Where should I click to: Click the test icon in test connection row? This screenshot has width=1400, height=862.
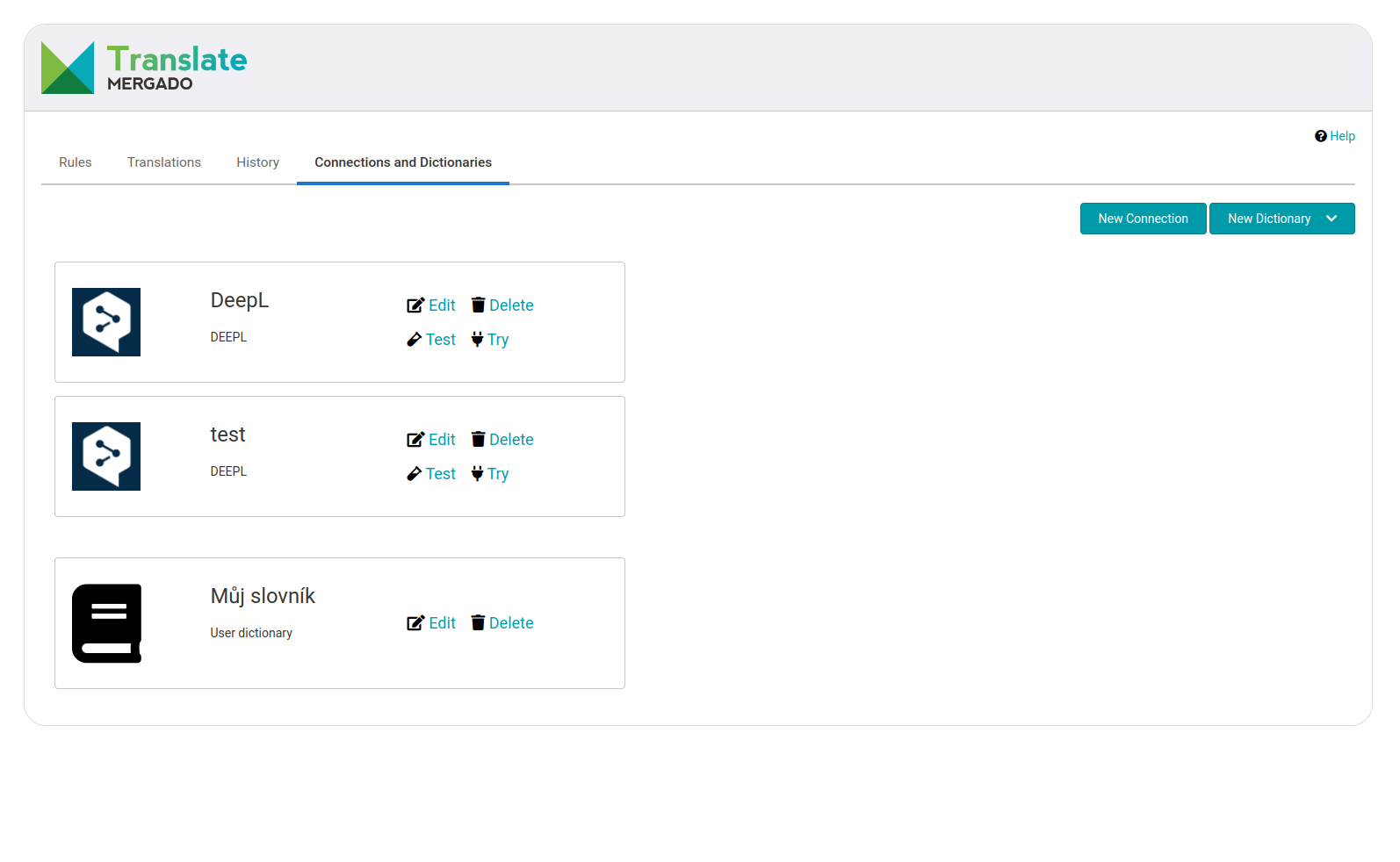click(415, 474)
